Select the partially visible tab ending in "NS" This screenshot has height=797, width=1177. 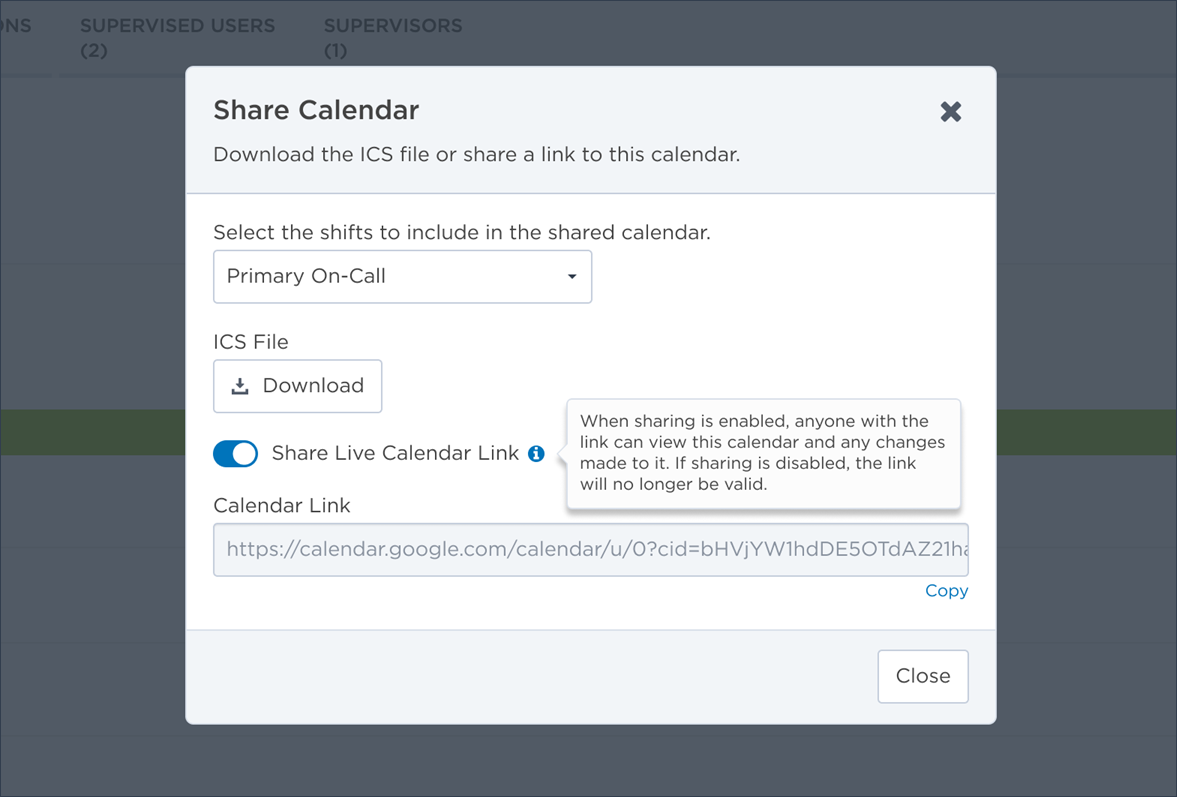click(x=16, y=27)
